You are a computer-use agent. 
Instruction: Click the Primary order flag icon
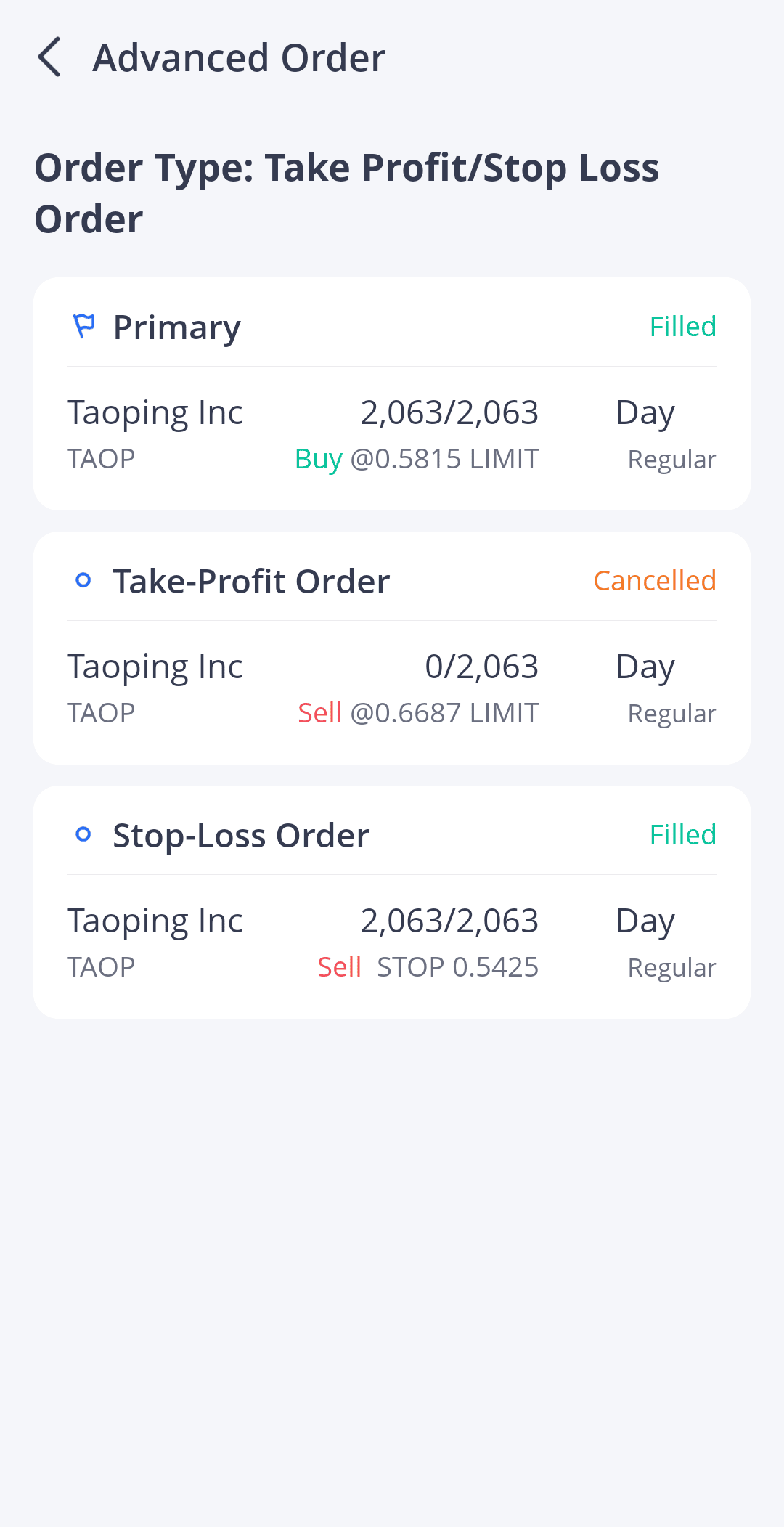tap(84, 327)
